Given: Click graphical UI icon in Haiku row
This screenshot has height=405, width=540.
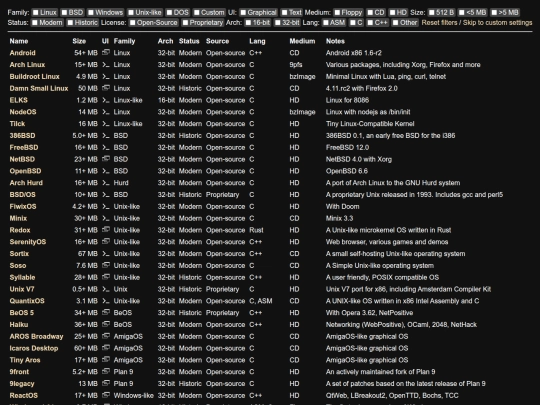Looking at the screenshot, I should [x=106, y=324].
